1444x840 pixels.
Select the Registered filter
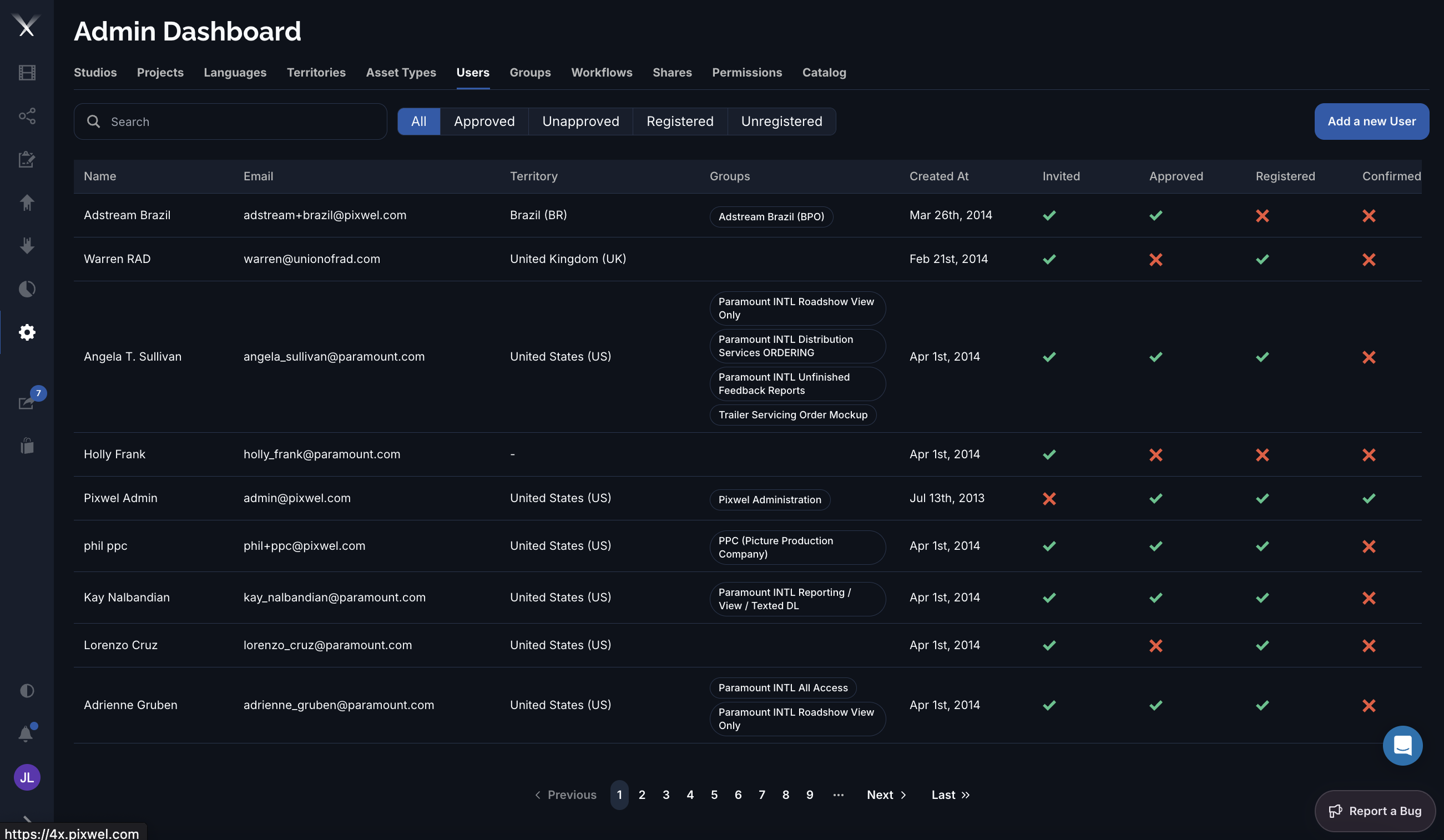680,122
